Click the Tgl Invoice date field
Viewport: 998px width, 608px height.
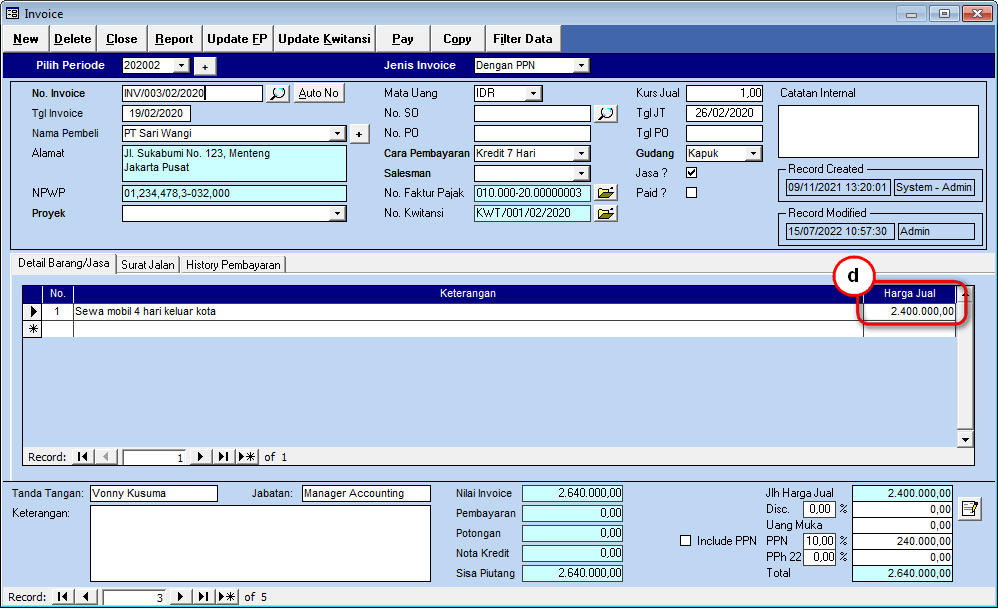pyautogui.click(x=156, y=113)
